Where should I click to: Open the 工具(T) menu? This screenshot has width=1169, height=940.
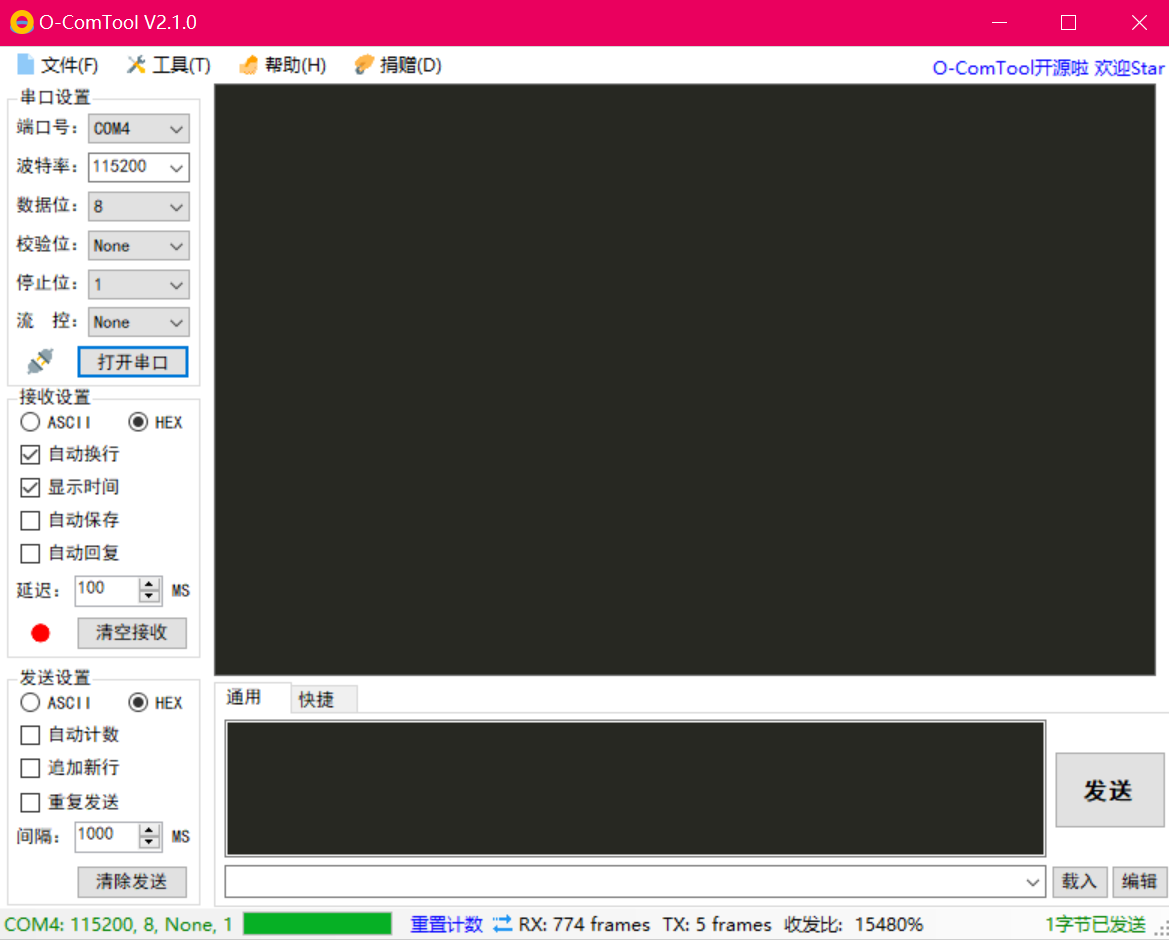(x=168, y=65)
